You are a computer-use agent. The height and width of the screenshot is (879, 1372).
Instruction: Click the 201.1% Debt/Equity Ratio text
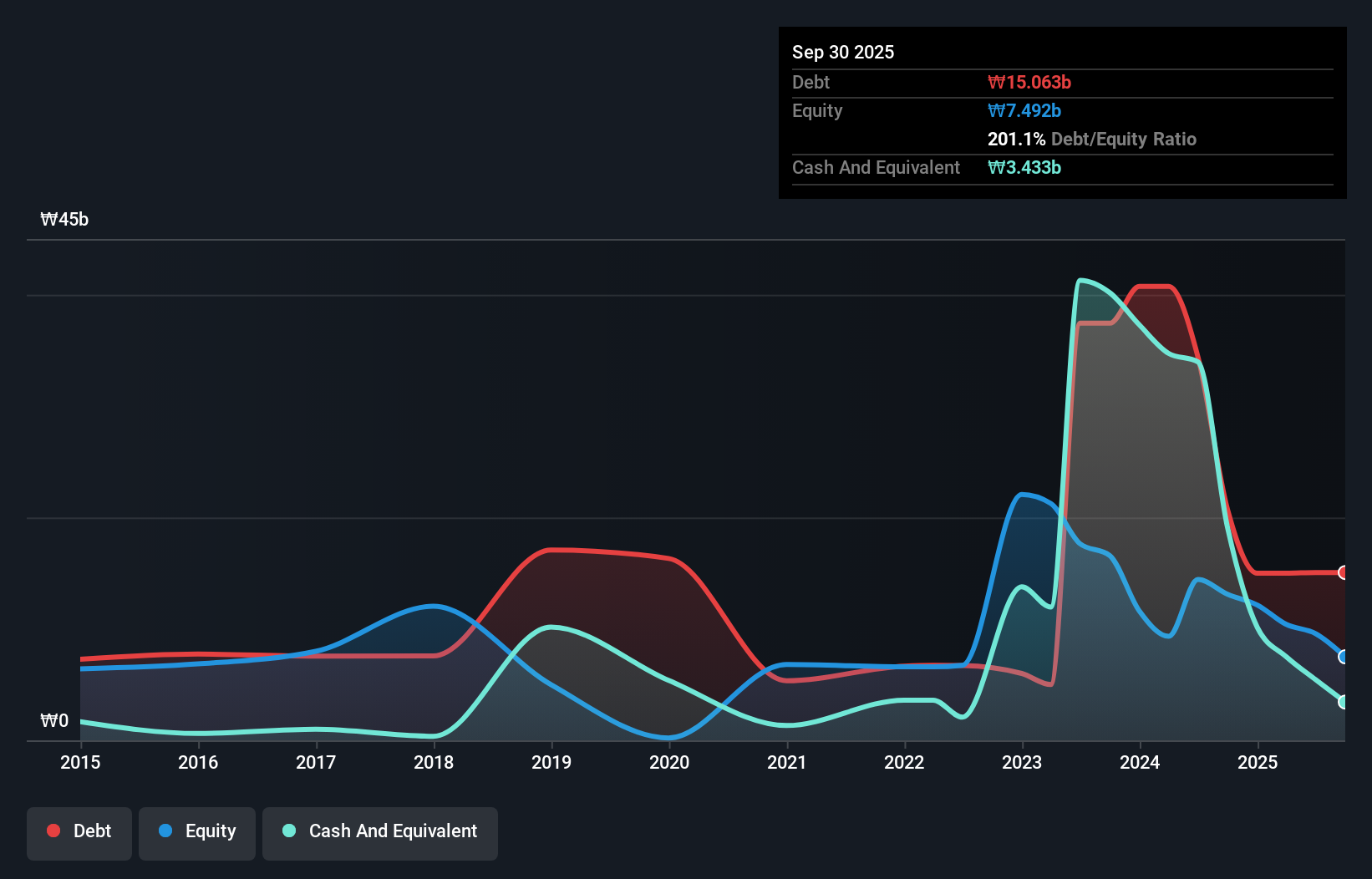coord(1092,139)
